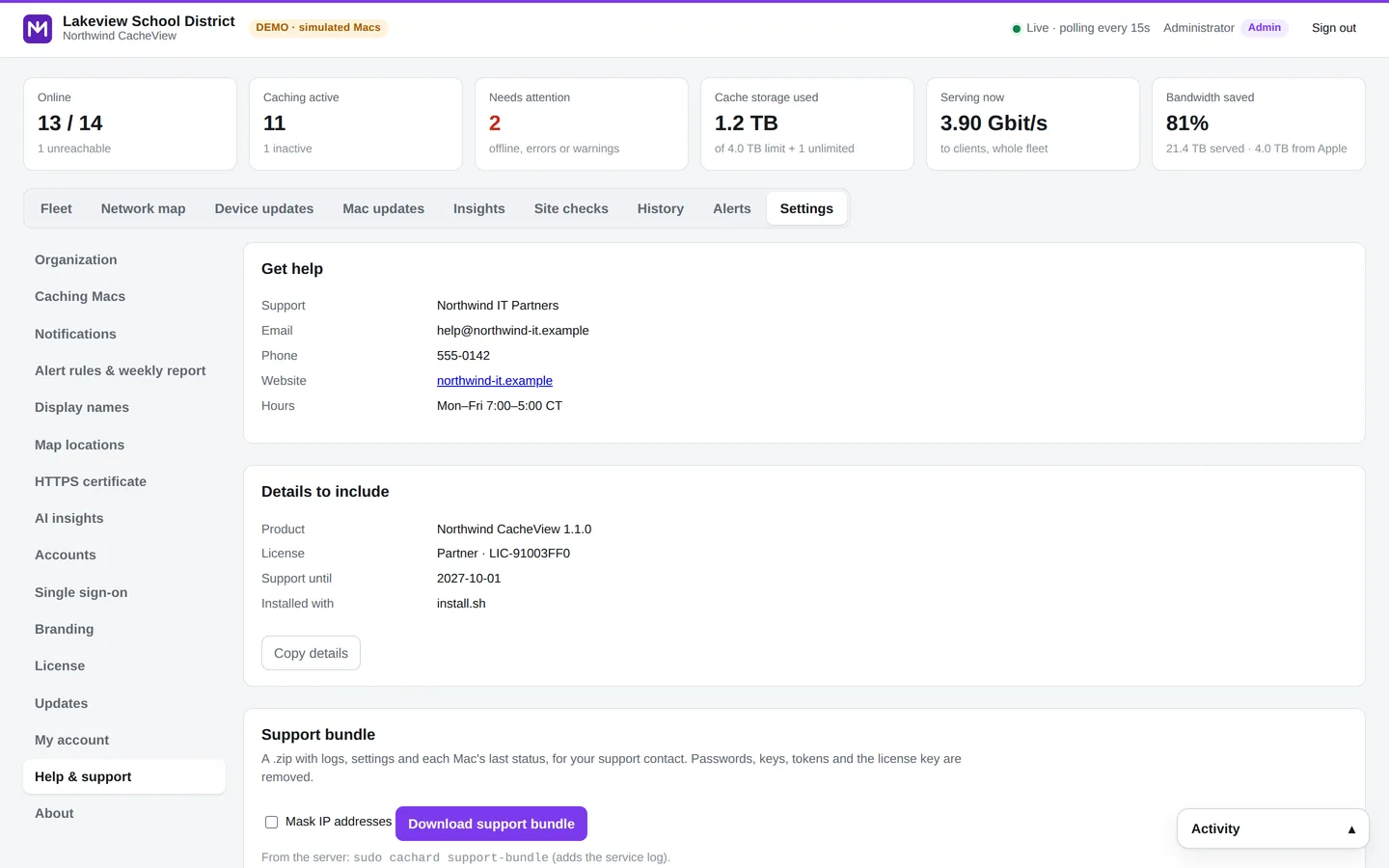This screenshot has width=1389, height=868.
Task: Click the Admin role badge
Action: 1265,28
